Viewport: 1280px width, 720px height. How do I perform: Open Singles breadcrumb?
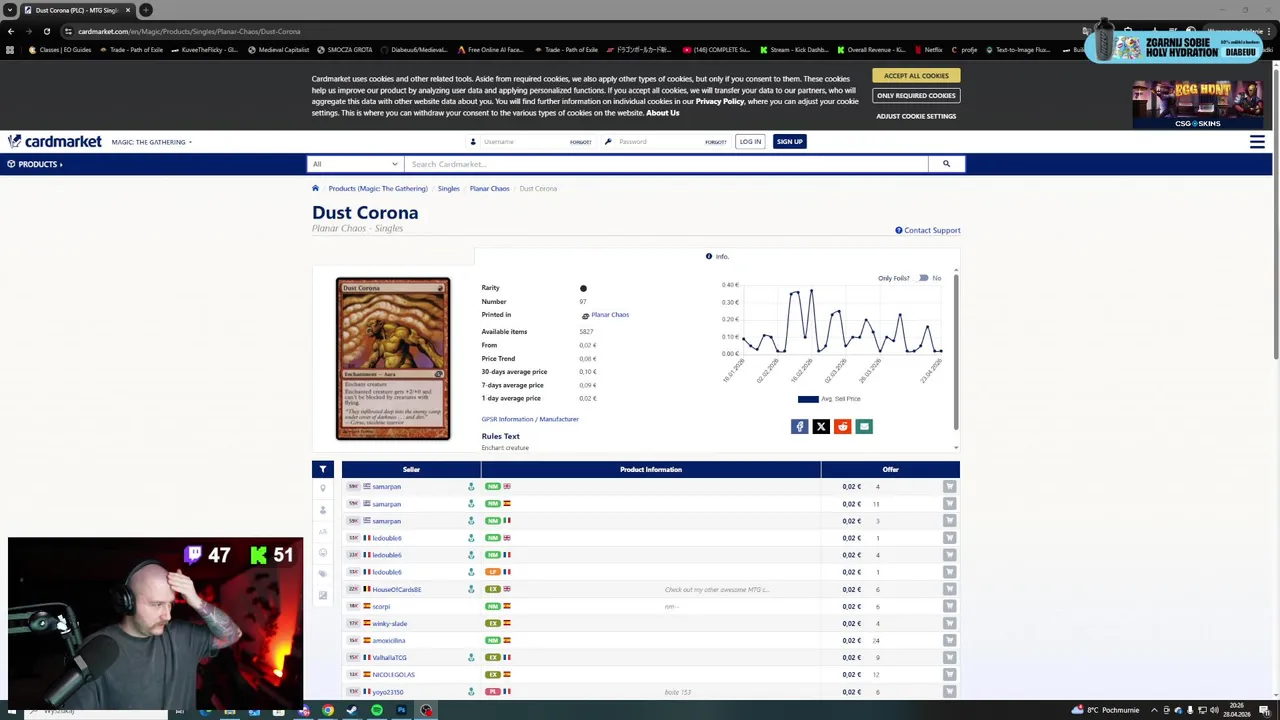(x=448, y=188)
